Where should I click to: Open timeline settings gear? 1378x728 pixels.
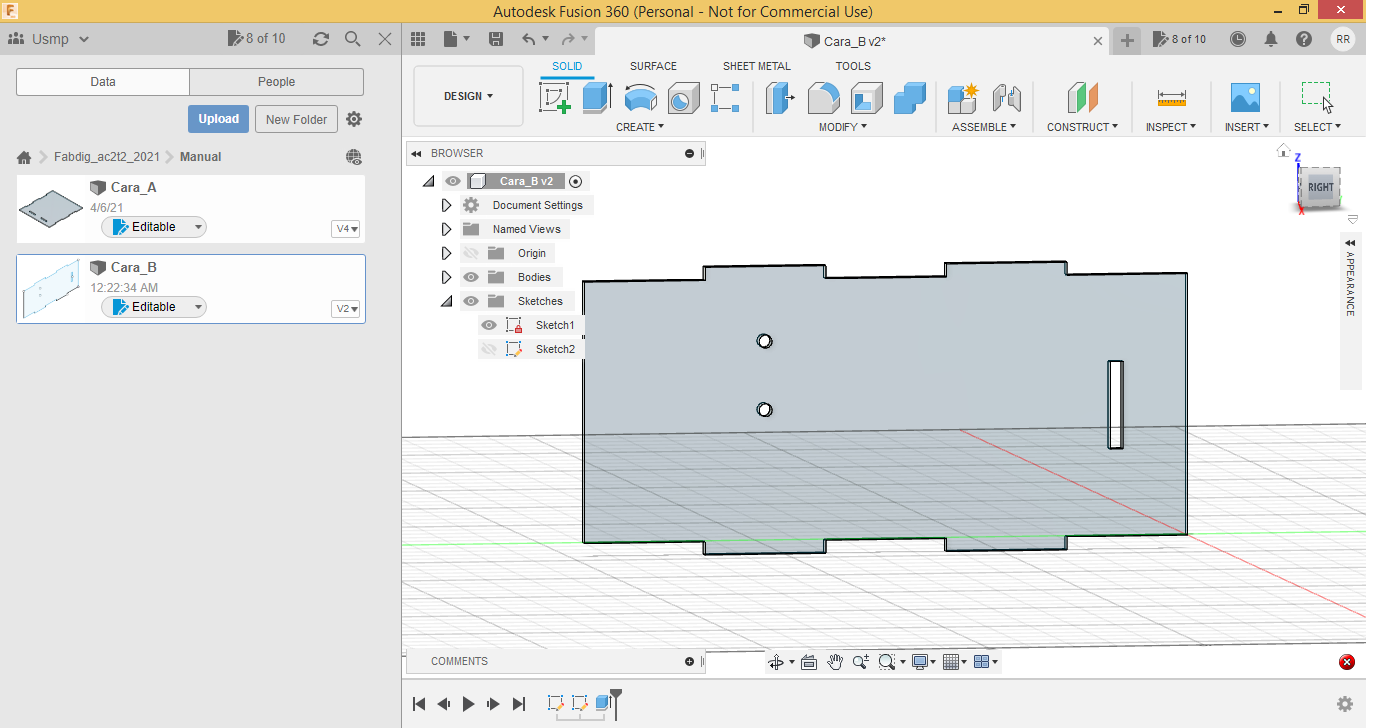[1345, 704]
